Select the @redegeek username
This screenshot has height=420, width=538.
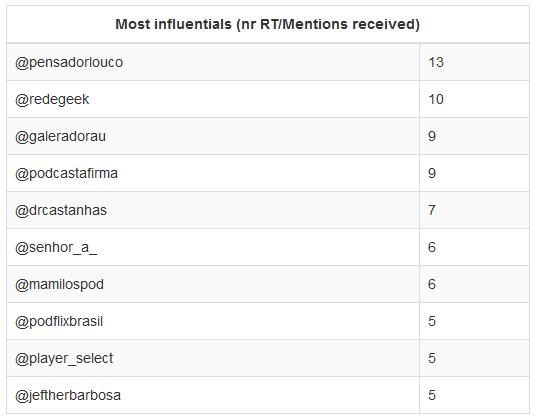tap(52, 100)
